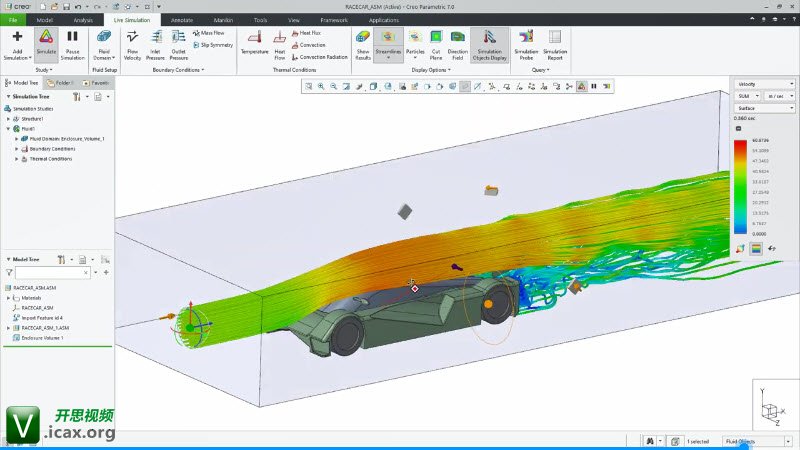Expand the Boundary Conditions tree node

tap(17, 149)
